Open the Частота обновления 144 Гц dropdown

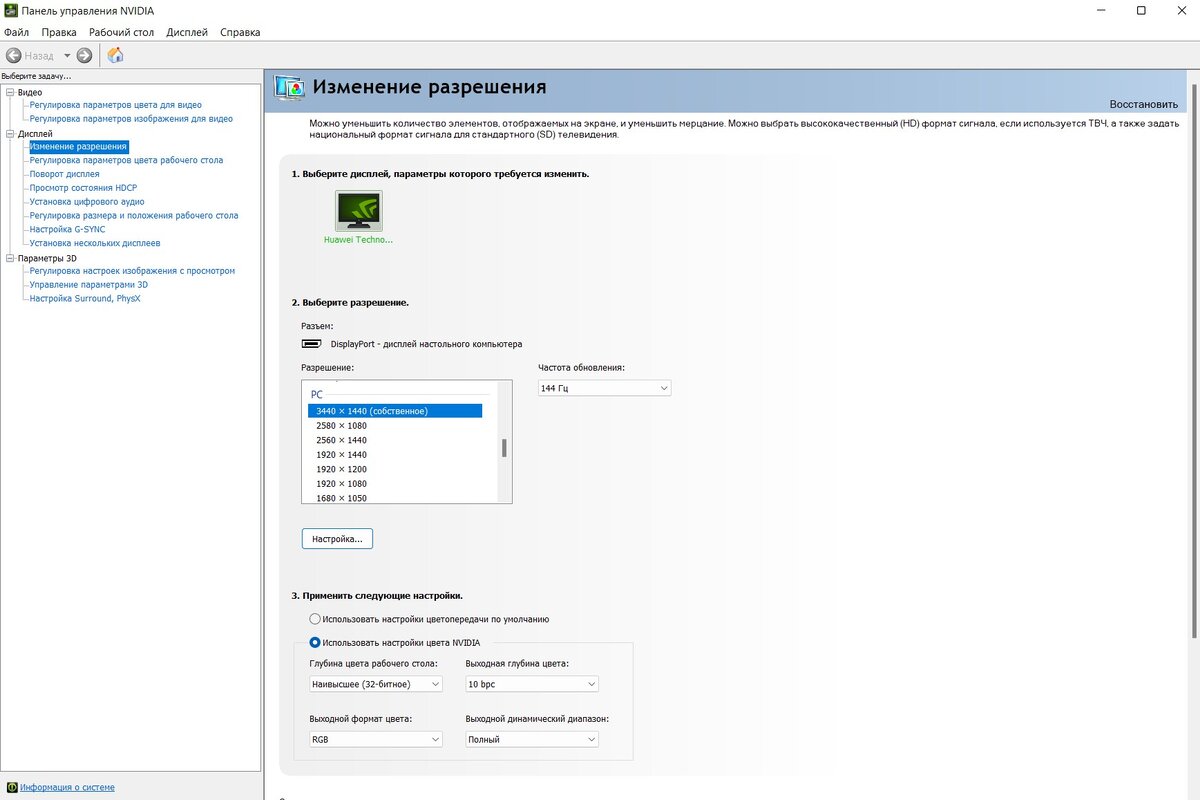point(604,388)
